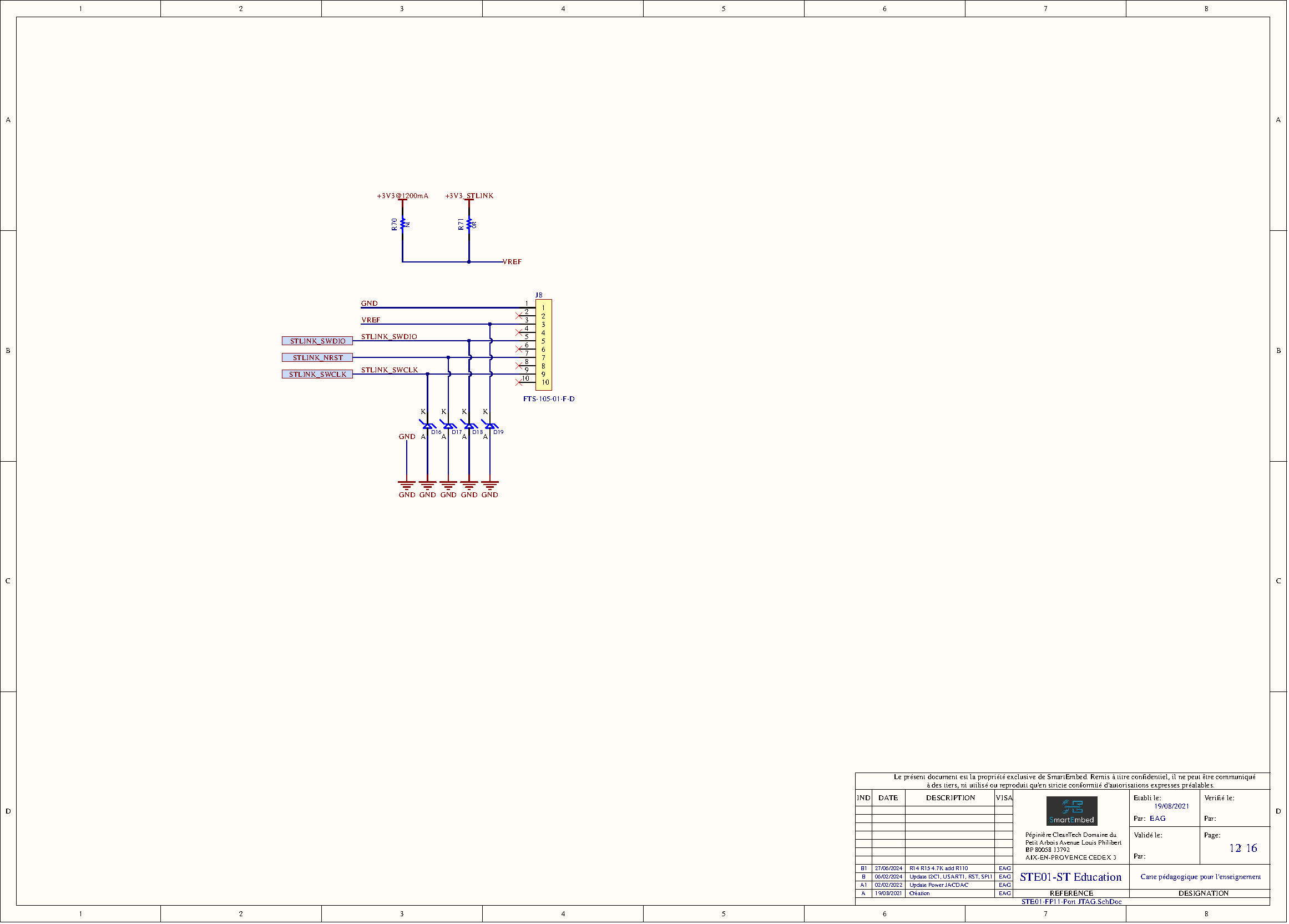Click the resistor R70 symbol
Image resolution: width=1289 pixels, height=924 pixels.
tap(402, 224)
